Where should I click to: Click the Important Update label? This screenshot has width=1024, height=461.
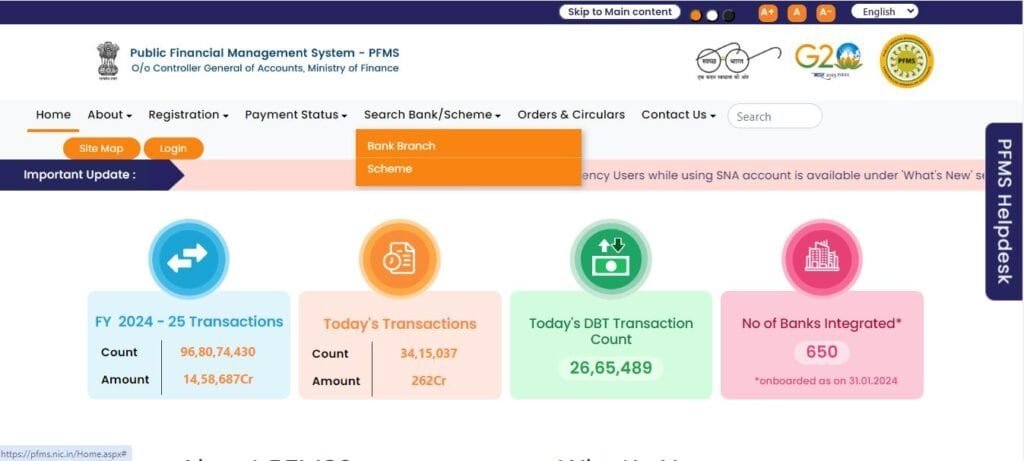[x=80, y=175]
